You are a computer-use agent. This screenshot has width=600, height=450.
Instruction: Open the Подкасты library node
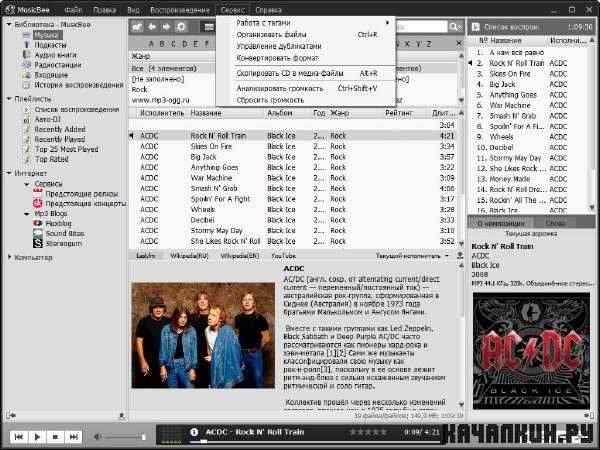(50, 45)
